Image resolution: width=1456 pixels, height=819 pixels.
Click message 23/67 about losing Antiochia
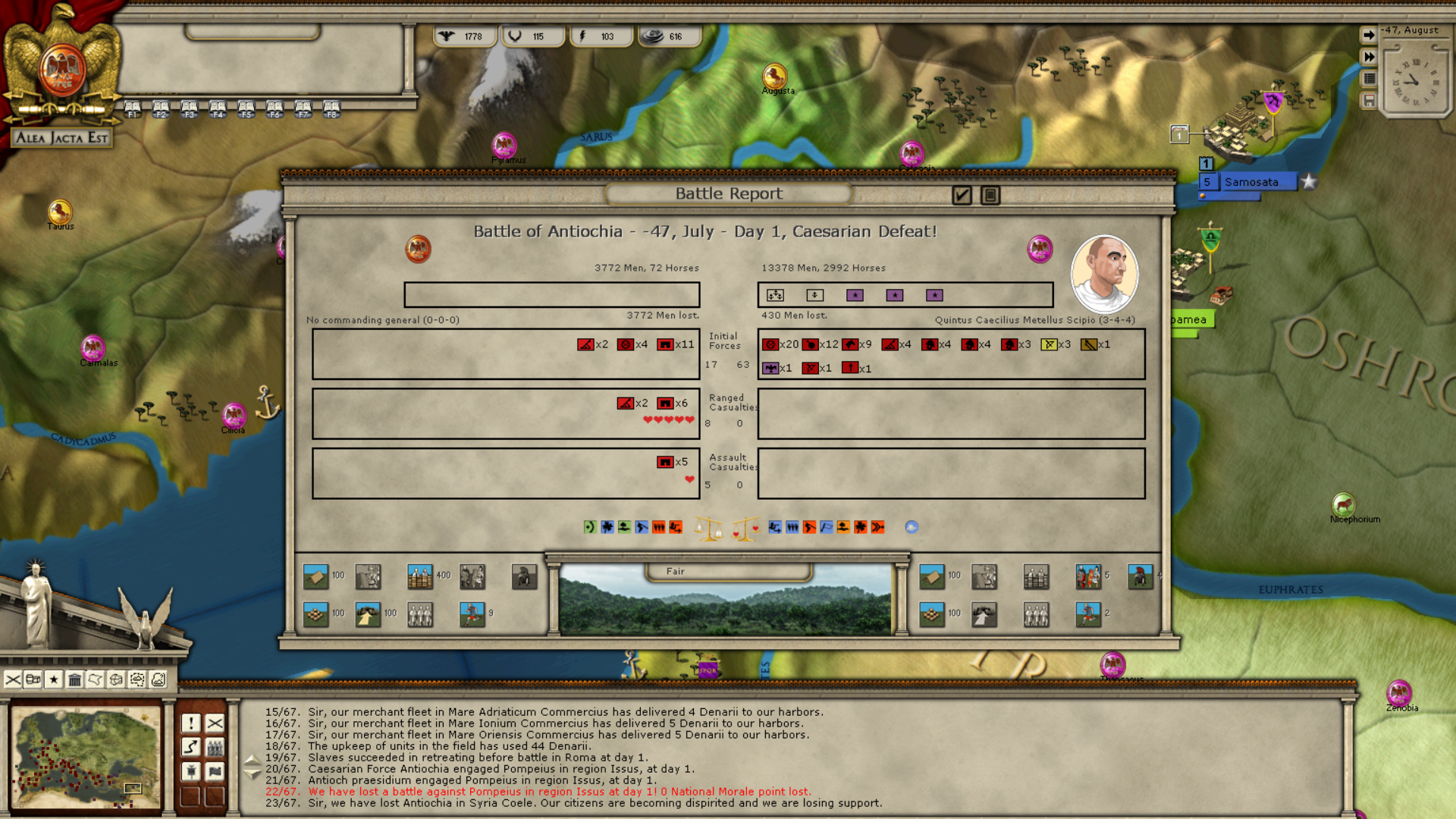(x=573, y=803)
